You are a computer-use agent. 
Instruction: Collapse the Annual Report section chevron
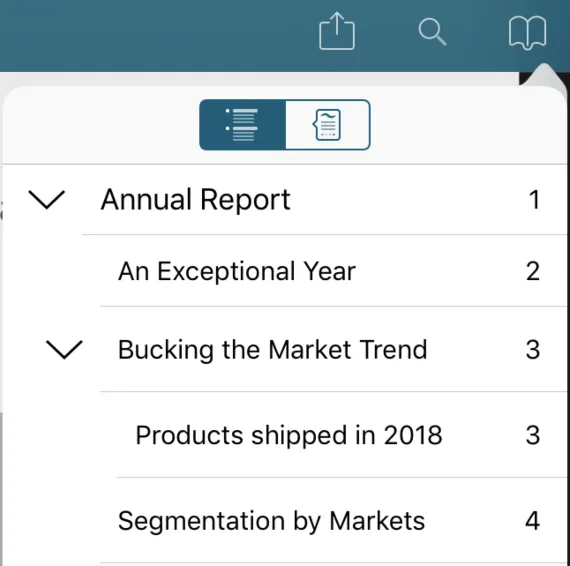47,200
